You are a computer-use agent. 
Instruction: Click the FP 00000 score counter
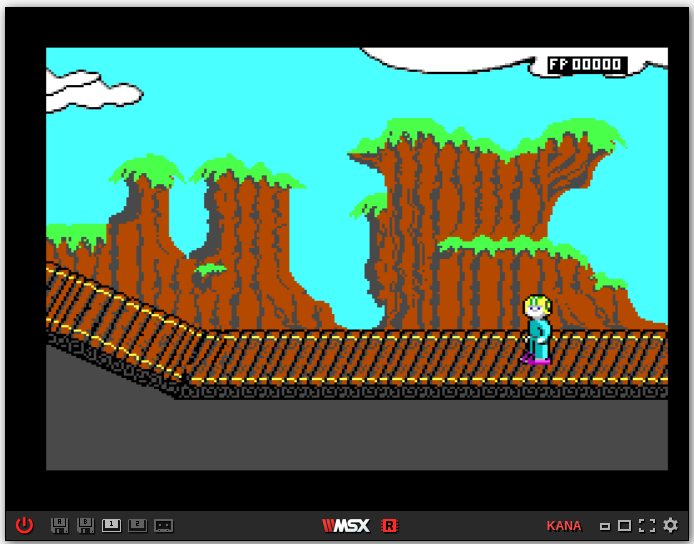point(587,65)
